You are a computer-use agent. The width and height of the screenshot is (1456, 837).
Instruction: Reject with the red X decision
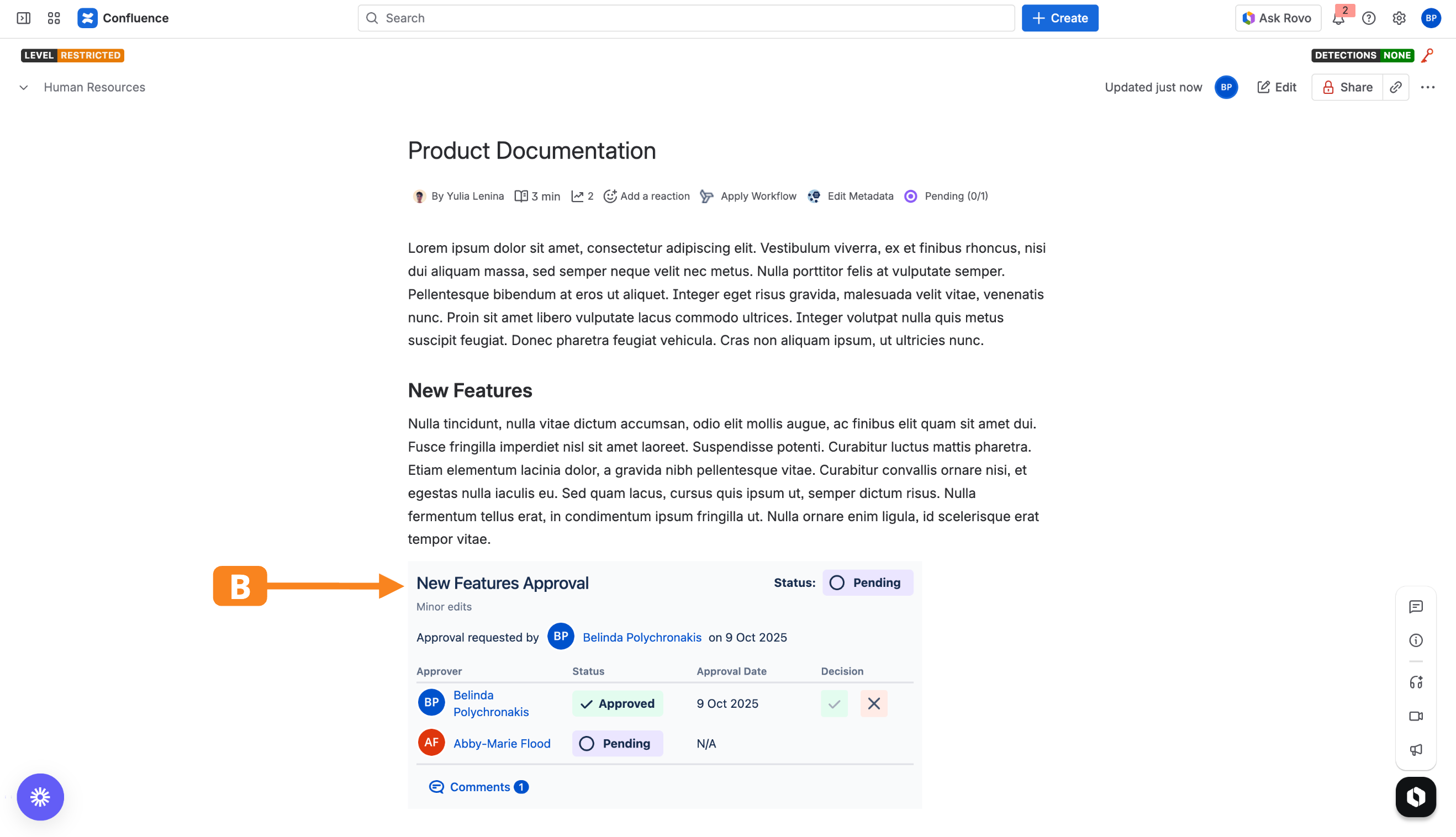pos(873,703)
